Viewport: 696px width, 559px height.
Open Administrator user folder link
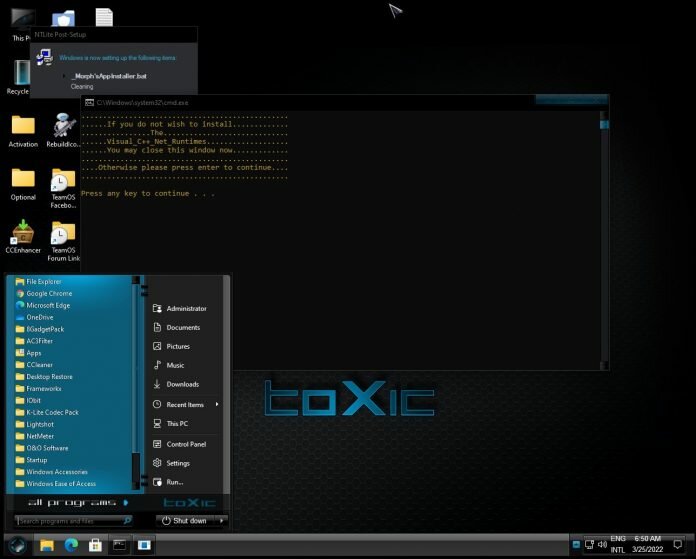point(179,309)
